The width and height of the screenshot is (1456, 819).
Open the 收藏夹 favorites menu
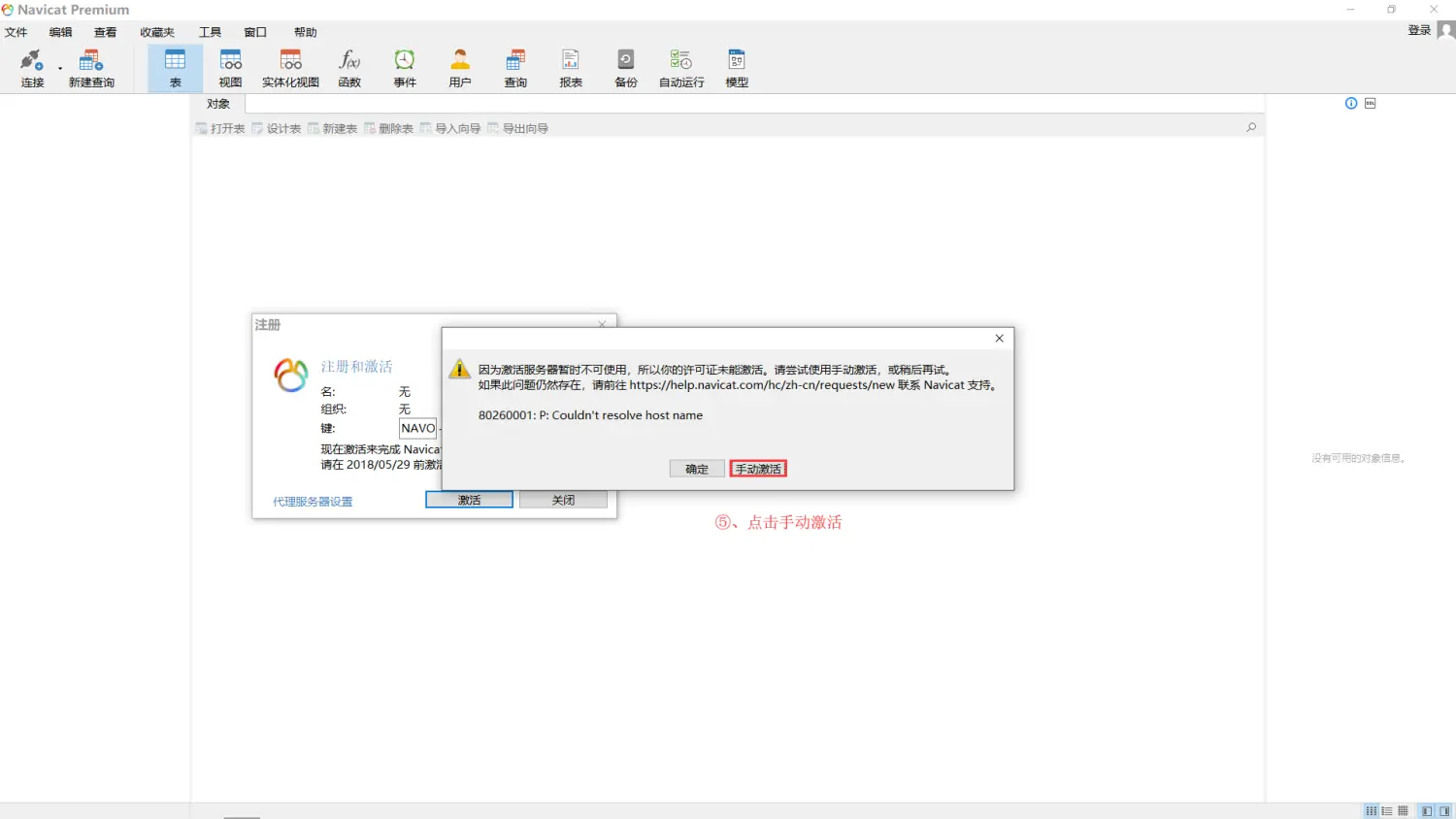point(157,32)
